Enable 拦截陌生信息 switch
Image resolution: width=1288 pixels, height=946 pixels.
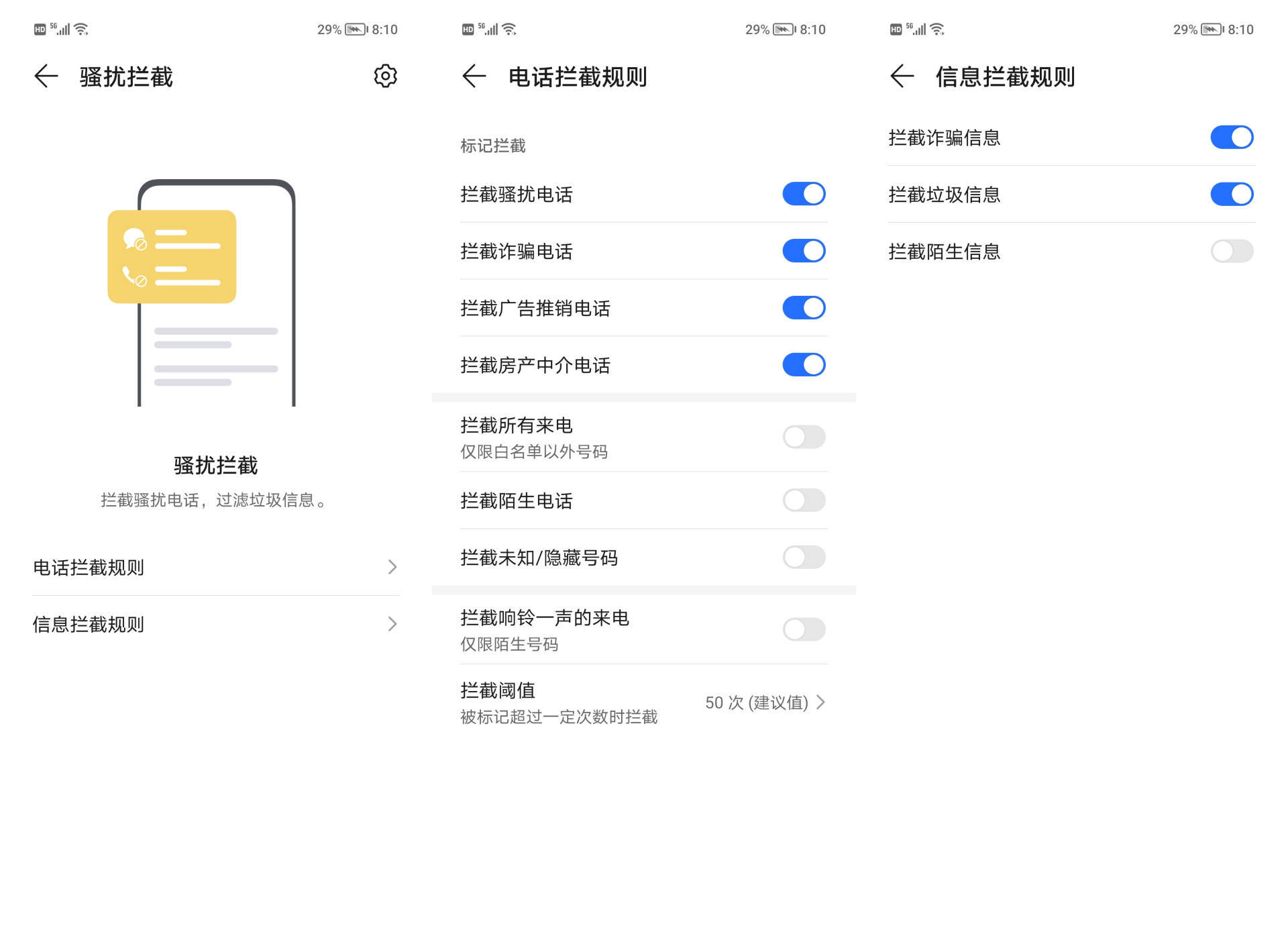1232,251
